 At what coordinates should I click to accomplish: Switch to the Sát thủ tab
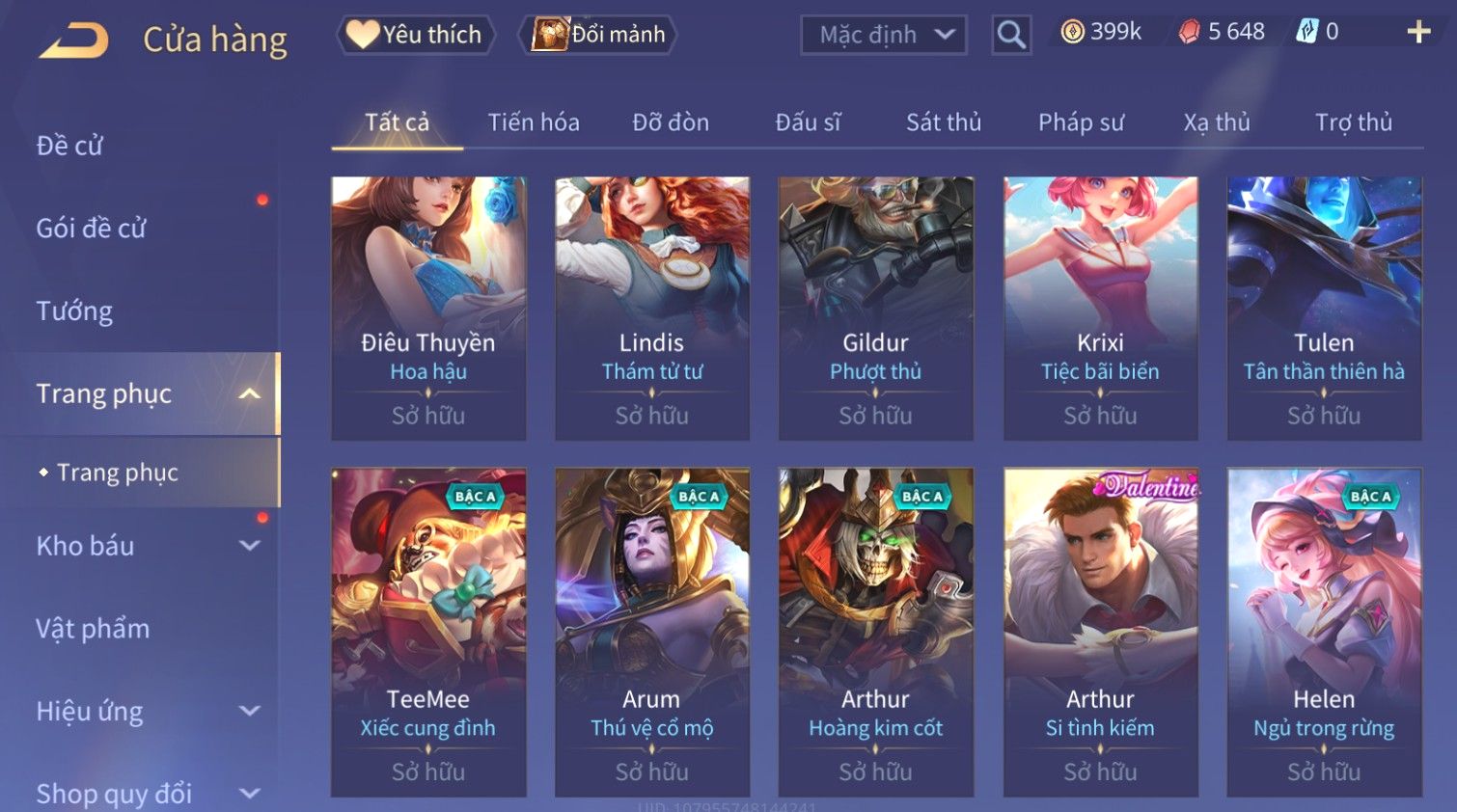944,122
